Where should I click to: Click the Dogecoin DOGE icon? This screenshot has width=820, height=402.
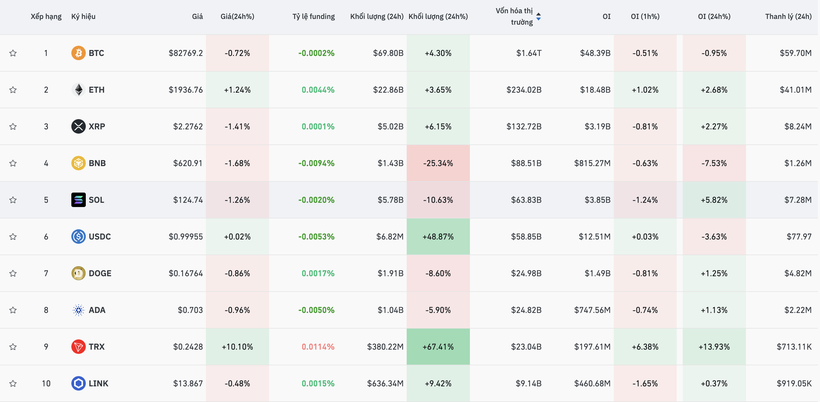point(78,273)
